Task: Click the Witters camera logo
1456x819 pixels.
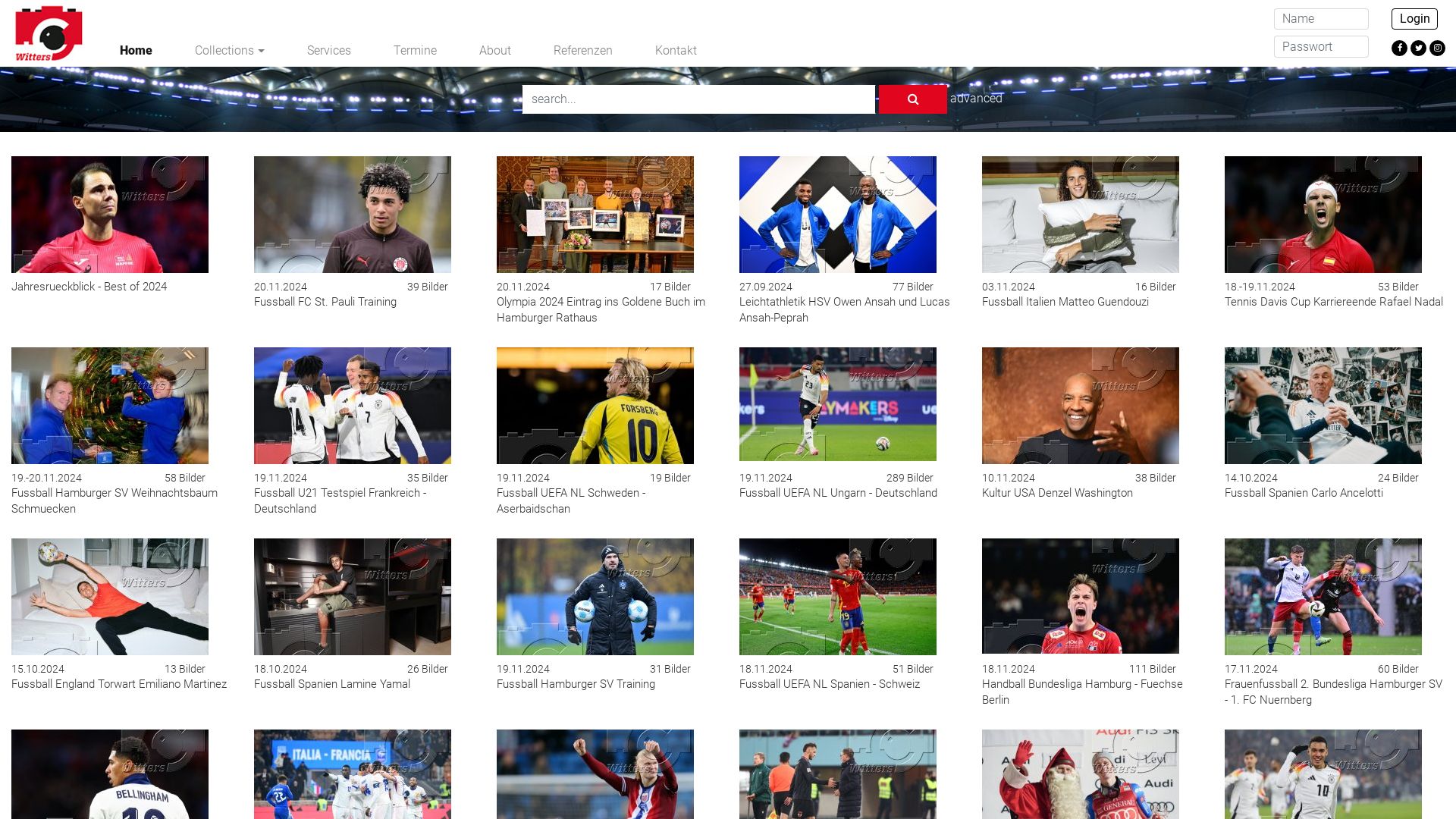Action: coord(49,33)
